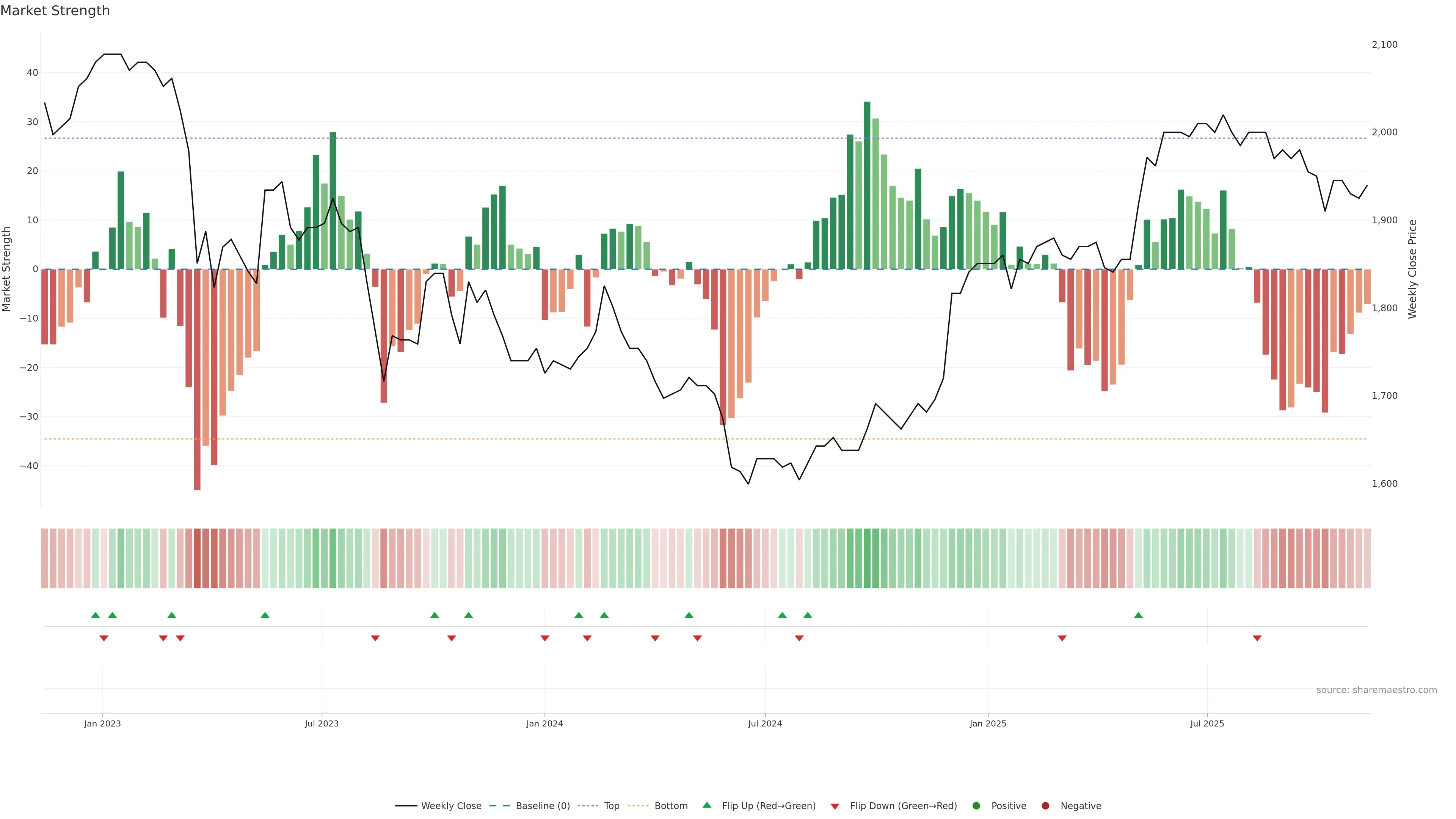
Task: Click the 2,000 right-axis price tick label
Action: point(1384,132)
